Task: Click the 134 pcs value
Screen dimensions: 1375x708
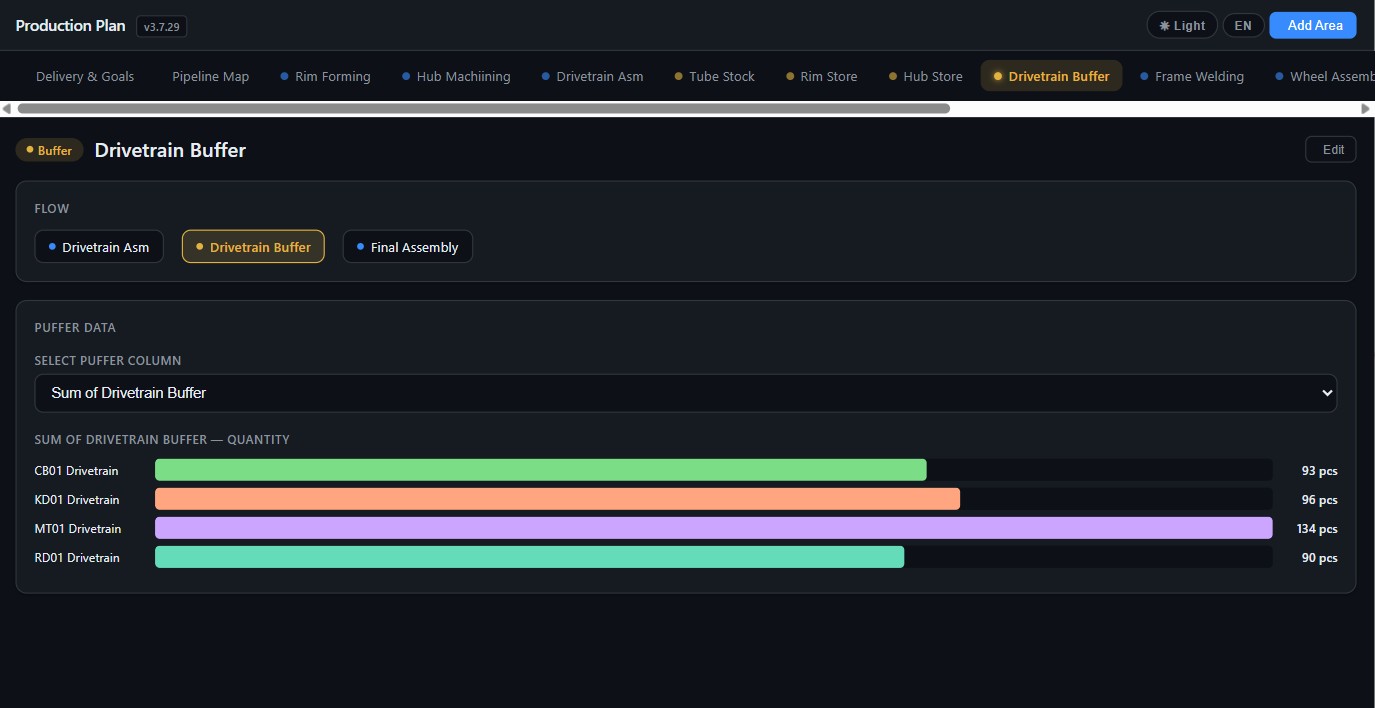Action: click(x=1316, y=528)
